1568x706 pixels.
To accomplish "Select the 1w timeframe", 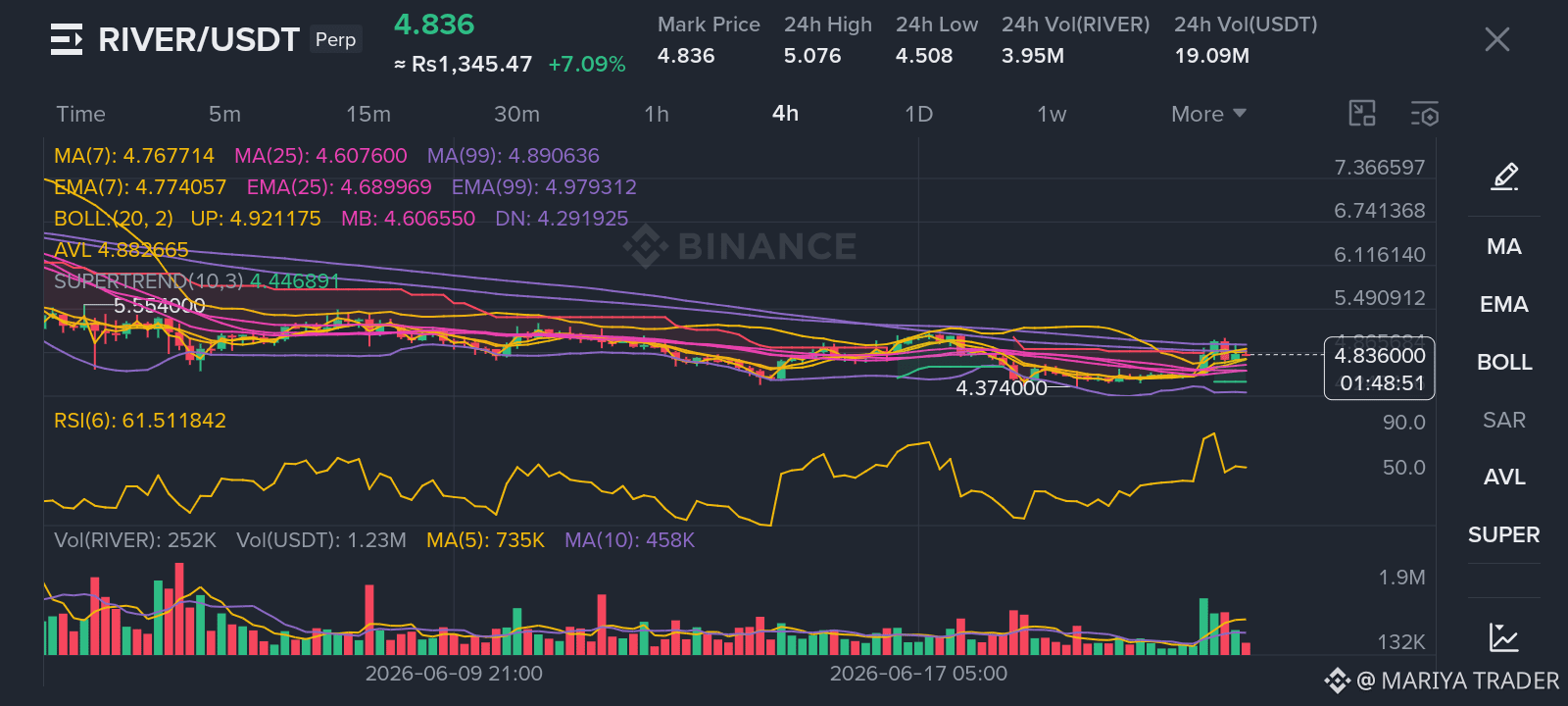I will click(x=1052, y=114).
